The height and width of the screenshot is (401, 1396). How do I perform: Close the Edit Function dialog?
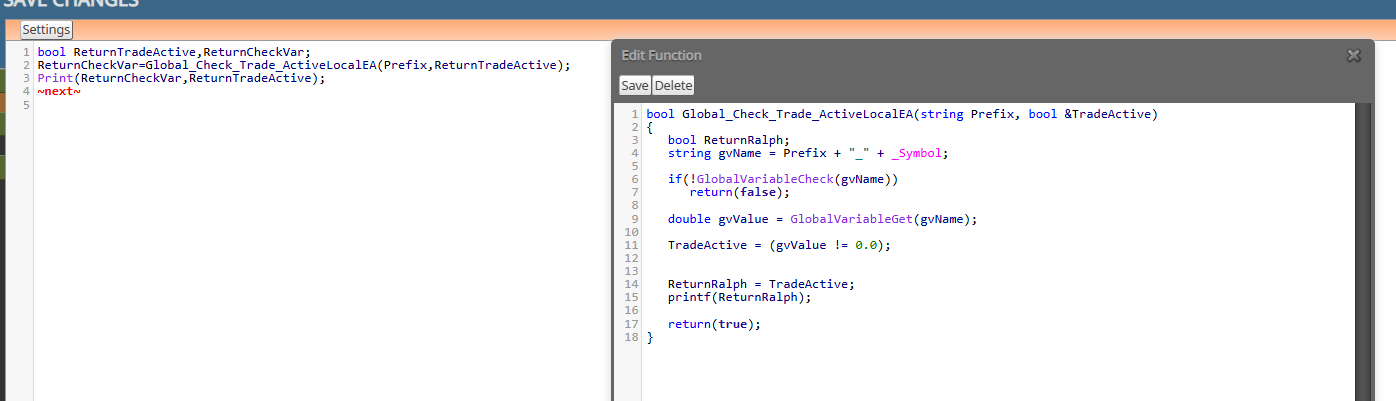pyautogui.click(x=1354, y=56)
